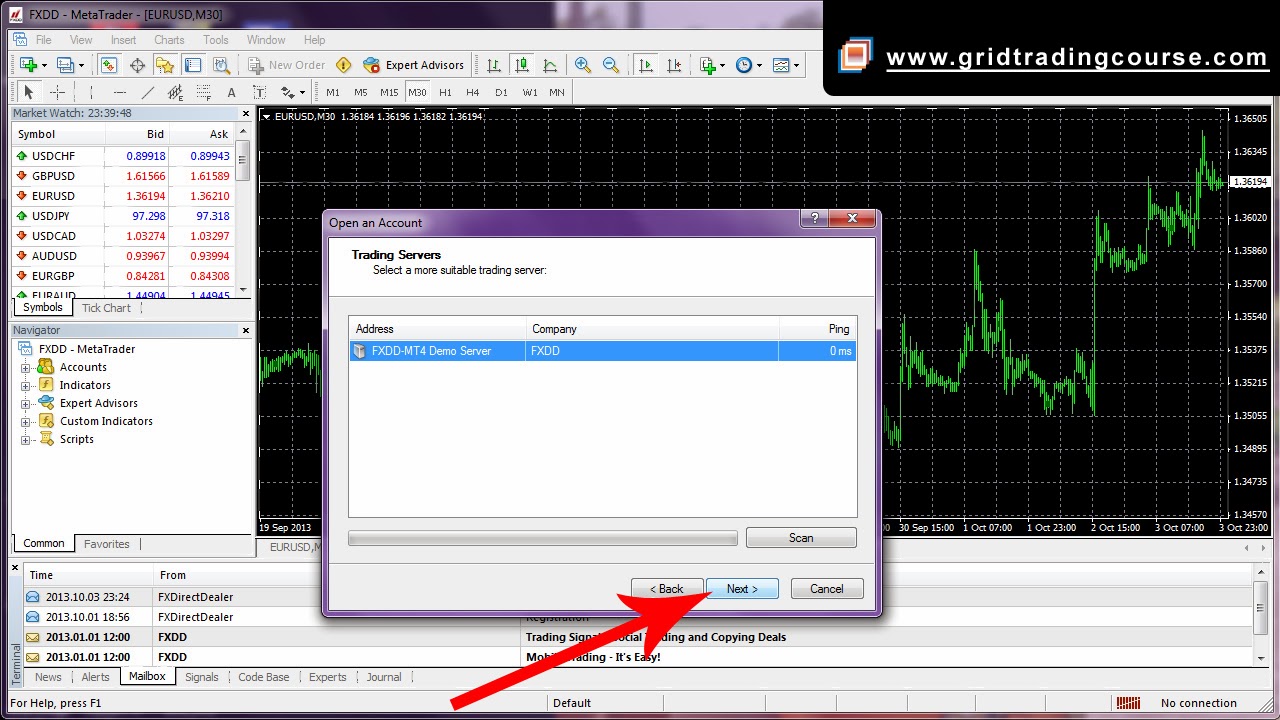Click the New Order button
The height and width of the screenshot is (720, 1280).
[287, 65]
